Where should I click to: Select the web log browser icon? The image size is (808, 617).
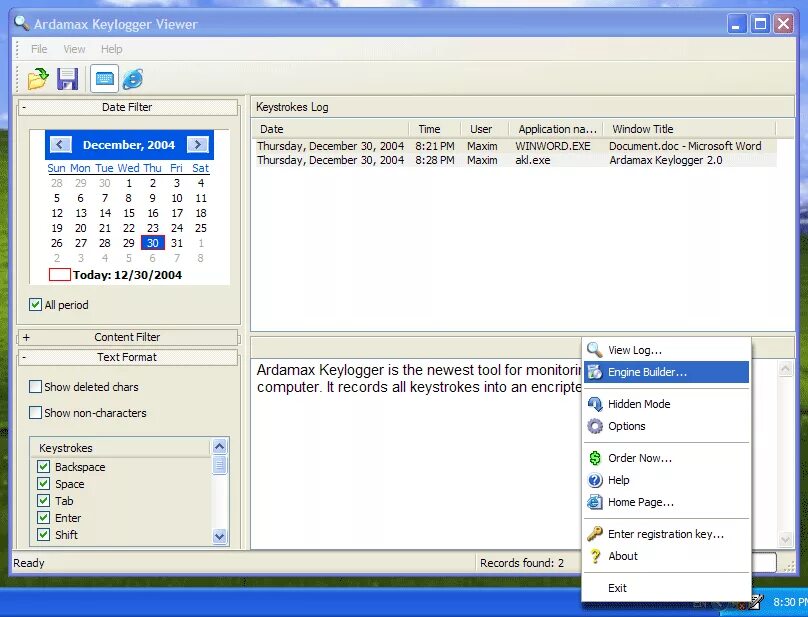pos(133,79)
